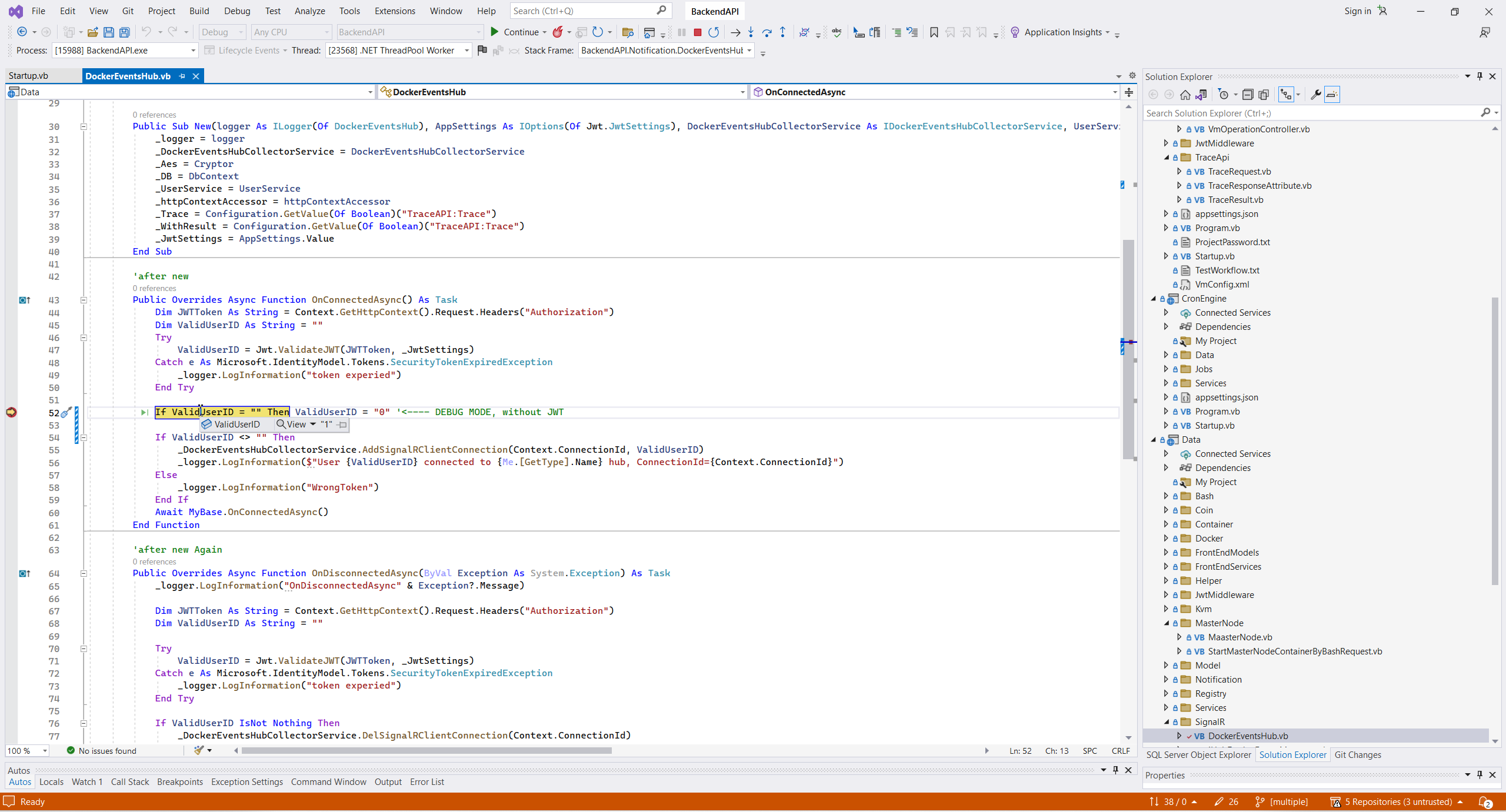The width and height of the screenshot is (1506, 812).
Task: Toggle Preview Selected Items in Solution Explorer
Action: click(x=1332, y=95)
